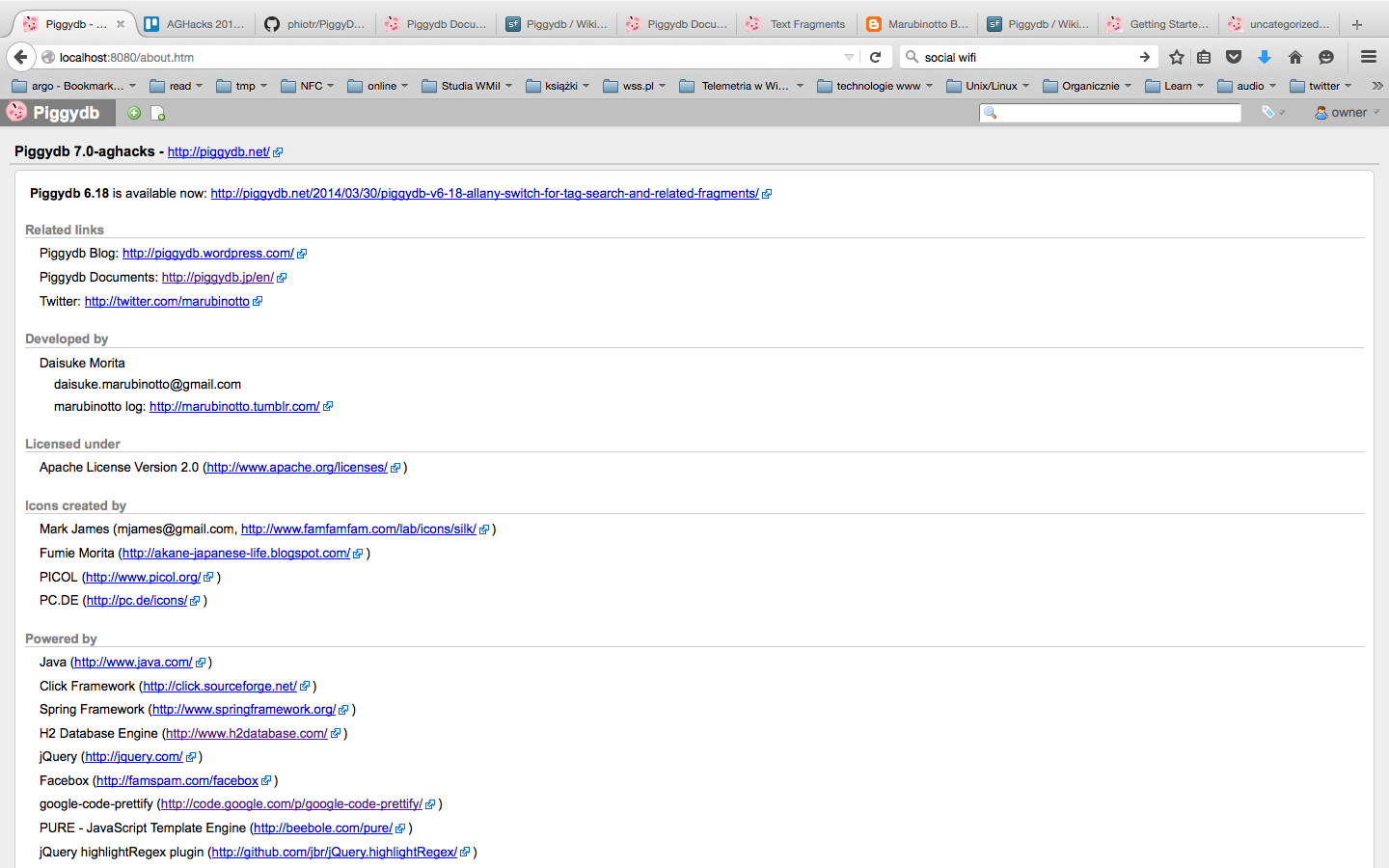Click the browser home icon

(x=1295, y=57)
